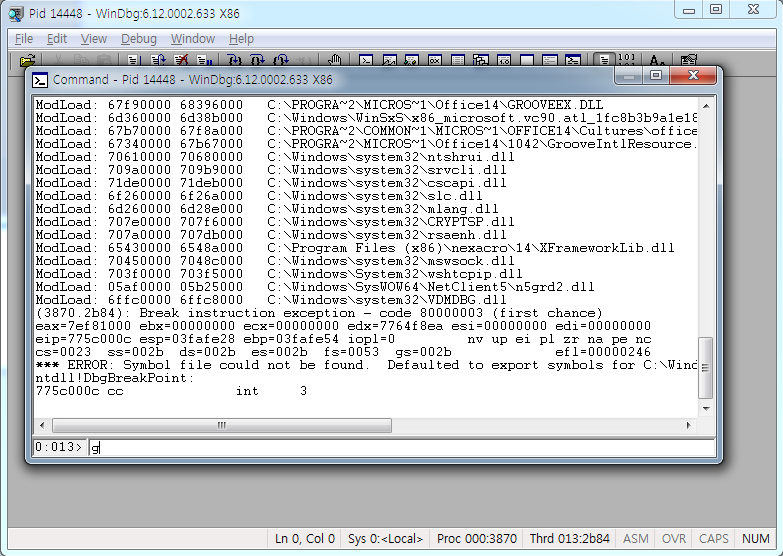Click the register line starting 'eax=7ef81000'
The width and height of the screenshot is (783, 556).
click(x=343, y=326)
